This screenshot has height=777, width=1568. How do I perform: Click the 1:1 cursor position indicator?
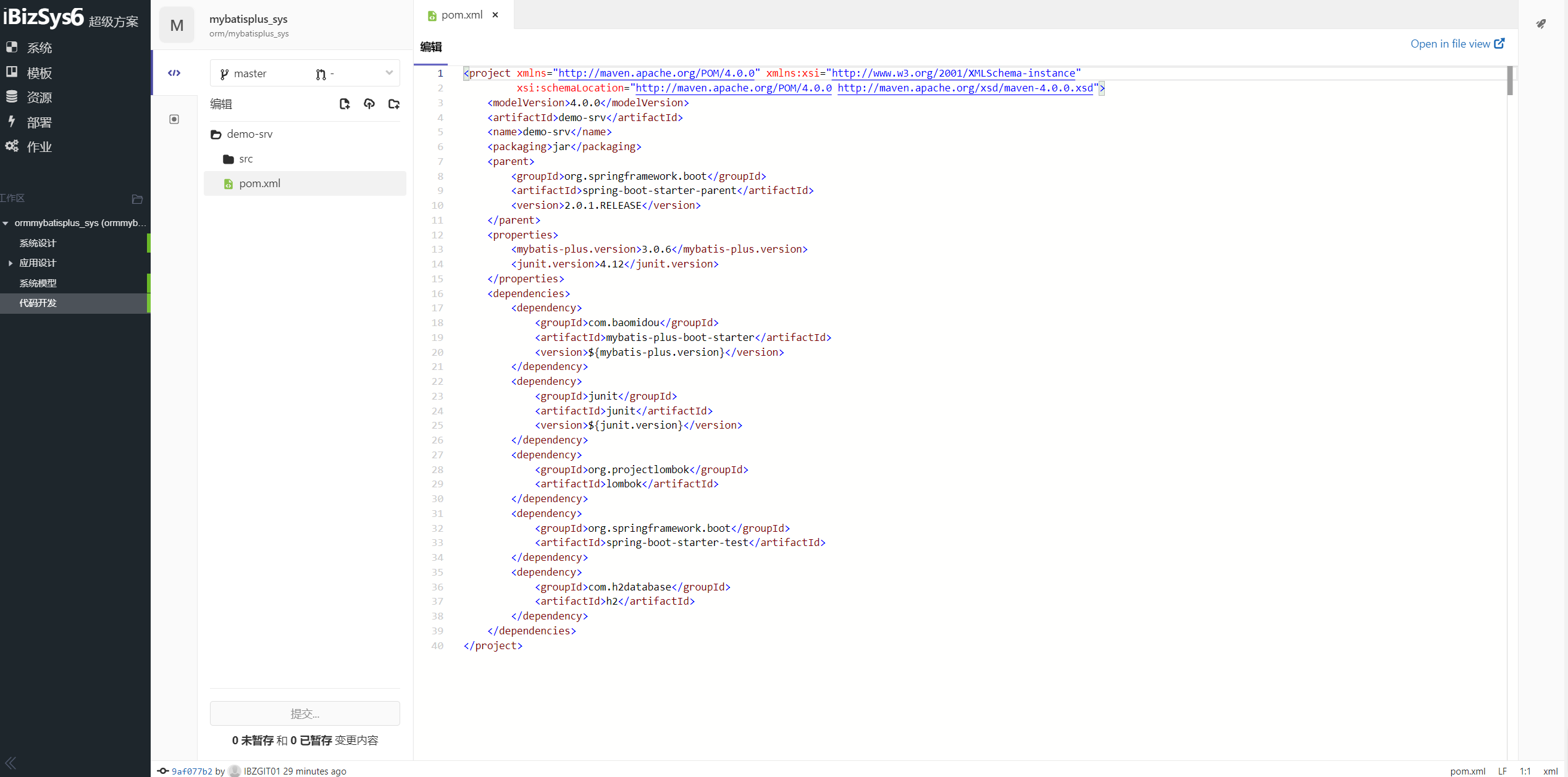(1525, 771)
